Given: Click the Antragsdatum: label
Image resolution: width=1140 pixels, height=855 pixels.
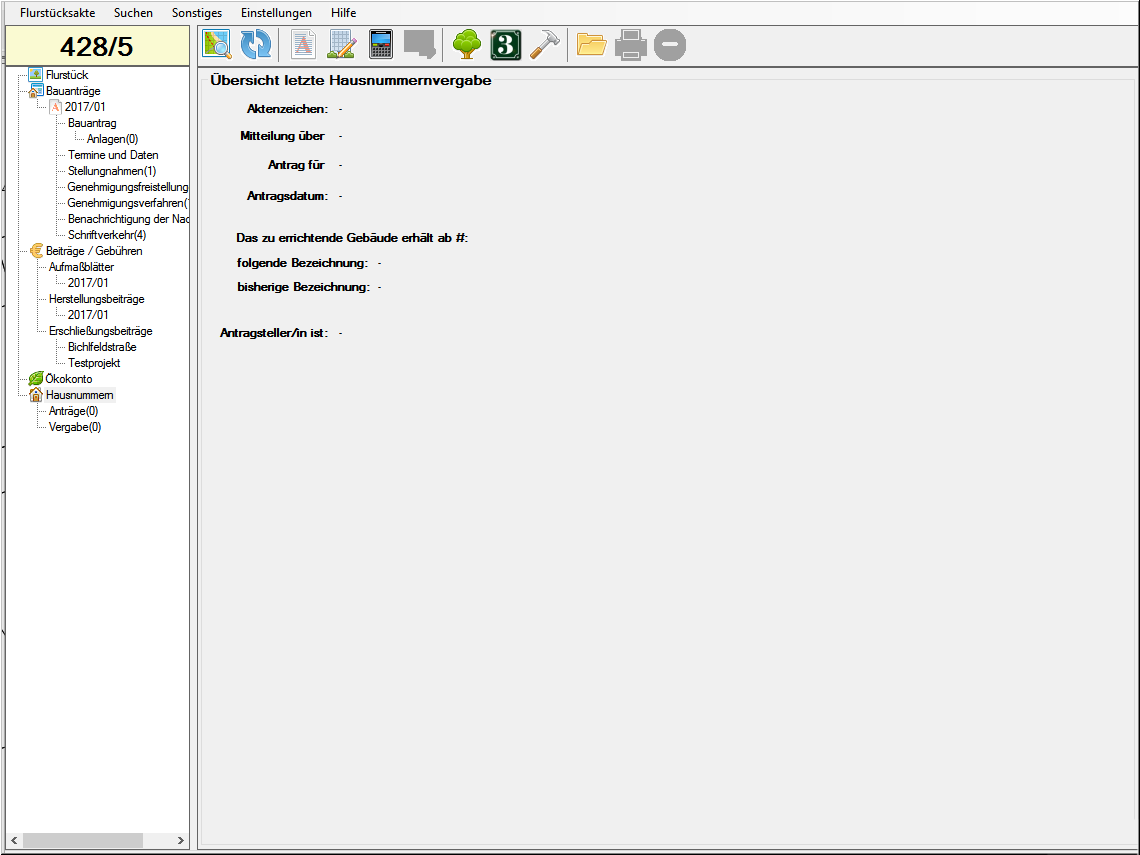Looking at the screenshot, I should coord(287,196).
